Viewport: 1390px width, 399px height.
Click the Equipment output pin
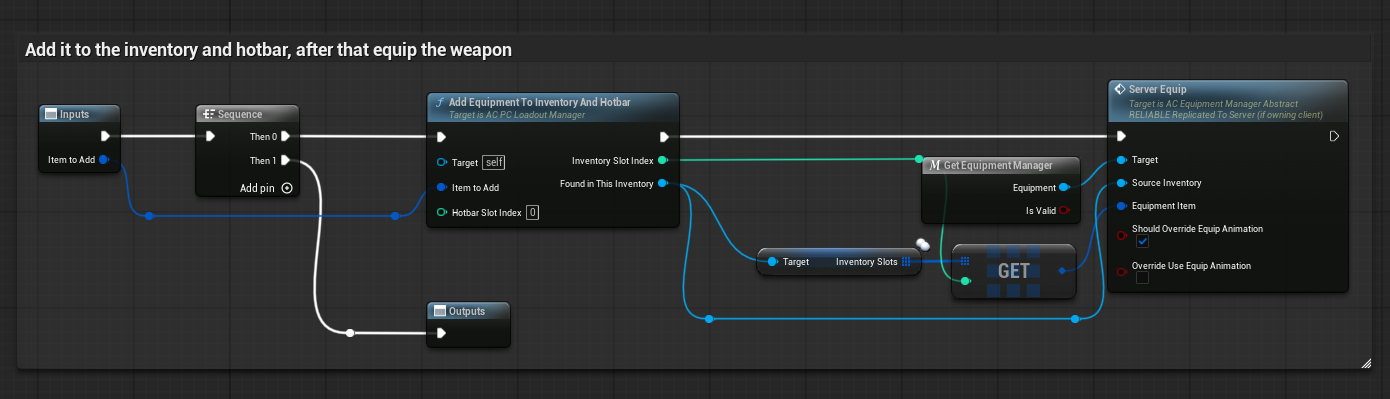(x=1064, y=187)
